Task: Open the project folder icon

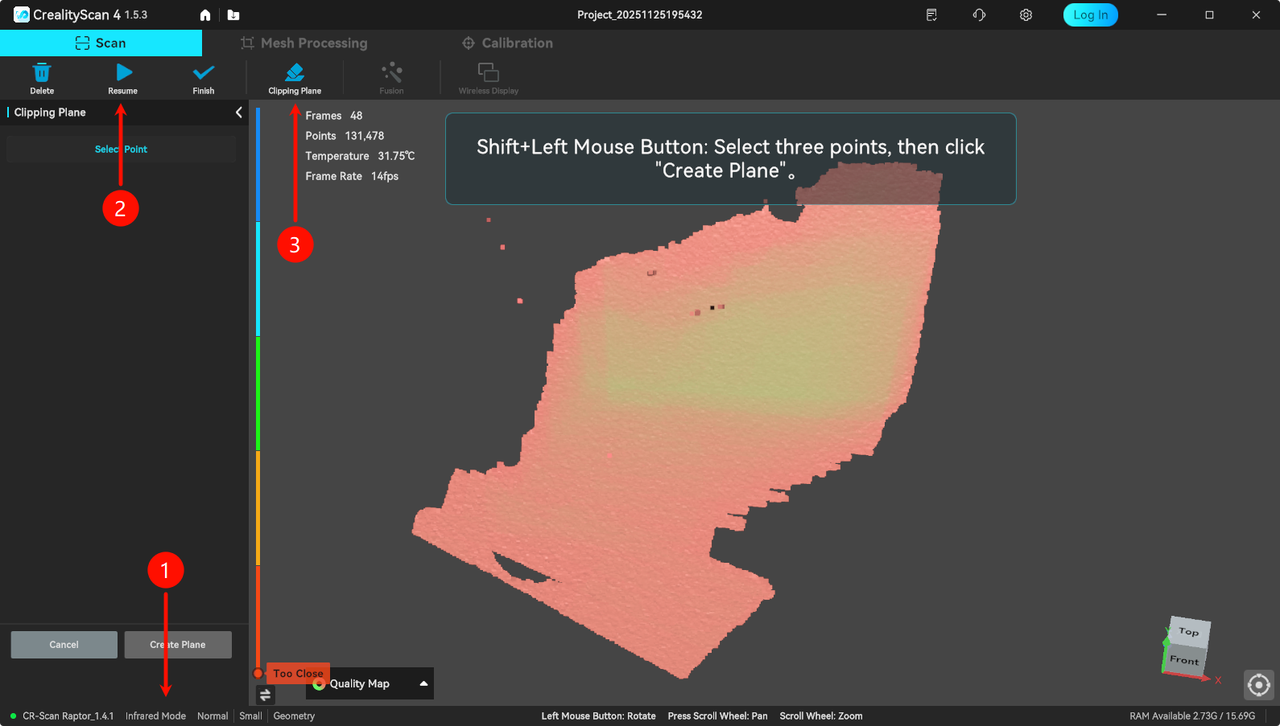Action: (x=233, y=15)
